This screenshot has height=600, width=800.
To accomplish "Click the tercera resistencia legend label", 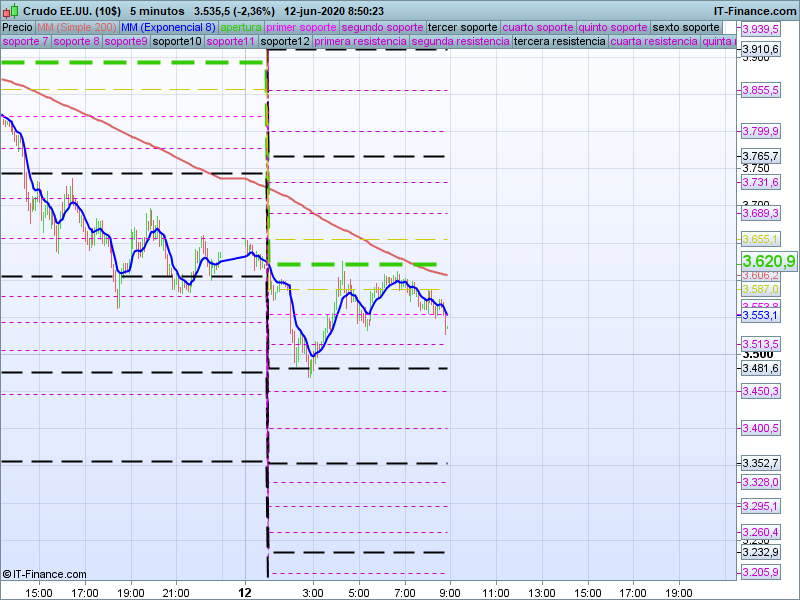I will pyautogui.click(x=558, y=42).
